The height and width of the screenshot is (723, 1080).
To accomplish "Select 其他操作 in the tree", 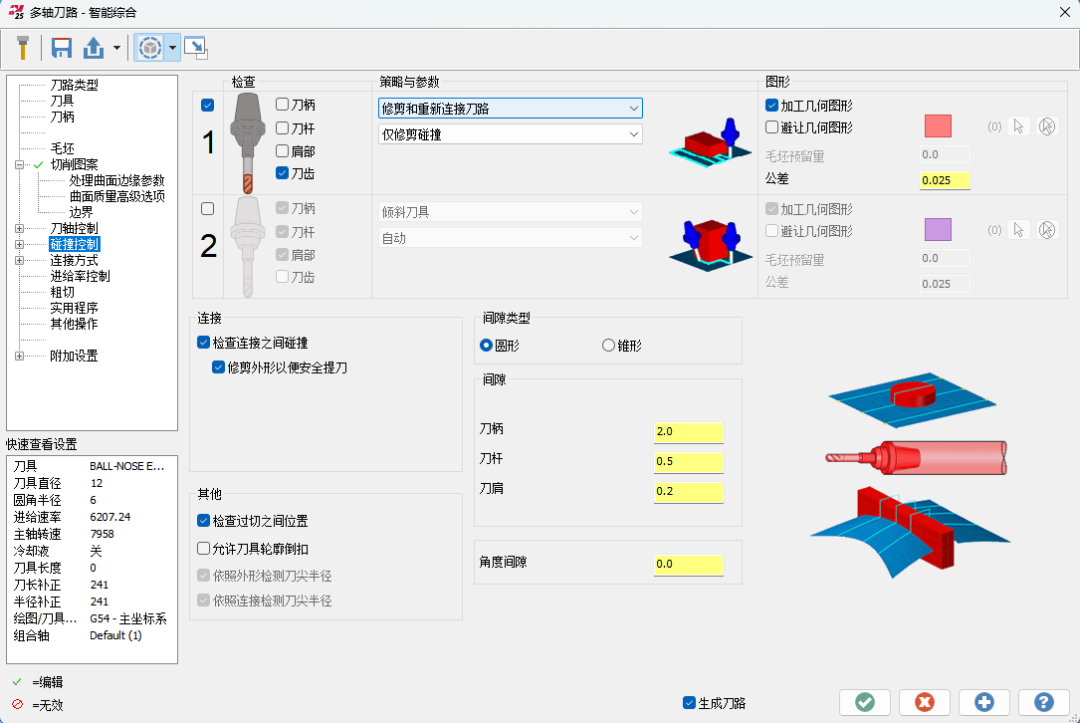I will 74,324.
